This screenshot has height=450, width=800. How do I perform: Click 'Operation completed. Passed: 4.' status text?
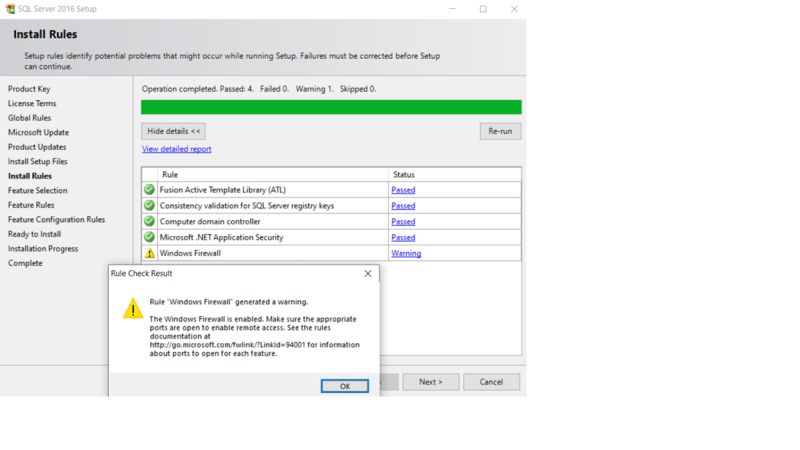coord(198,89)
